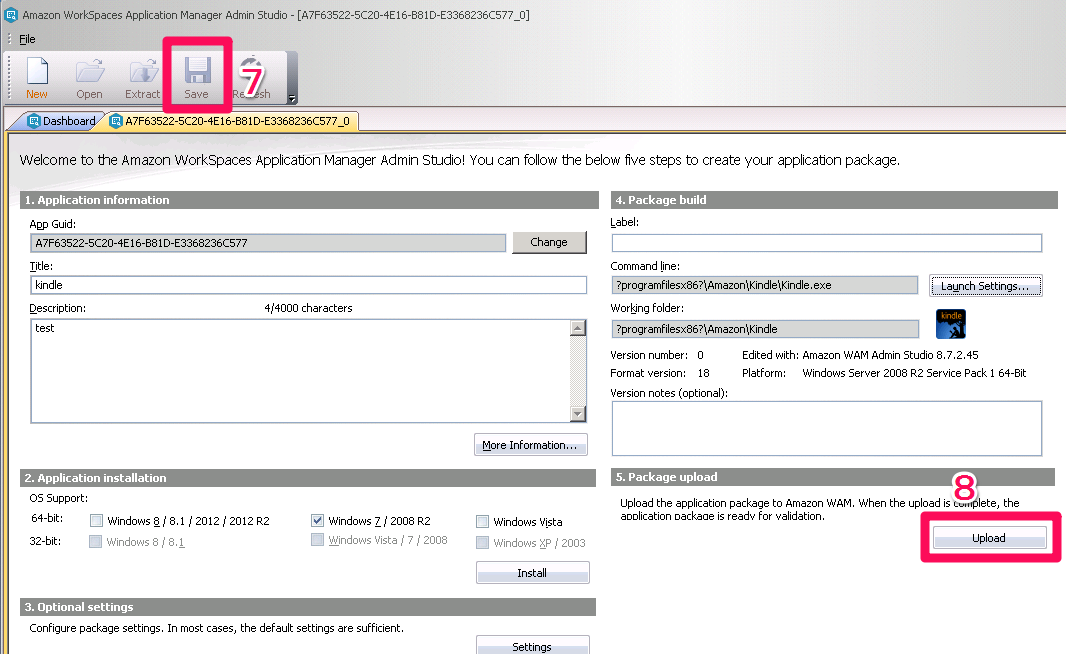Click the '5. Package upload' section header
The width and height of the screenshot is (1066, 654).
tap(833, 477)
